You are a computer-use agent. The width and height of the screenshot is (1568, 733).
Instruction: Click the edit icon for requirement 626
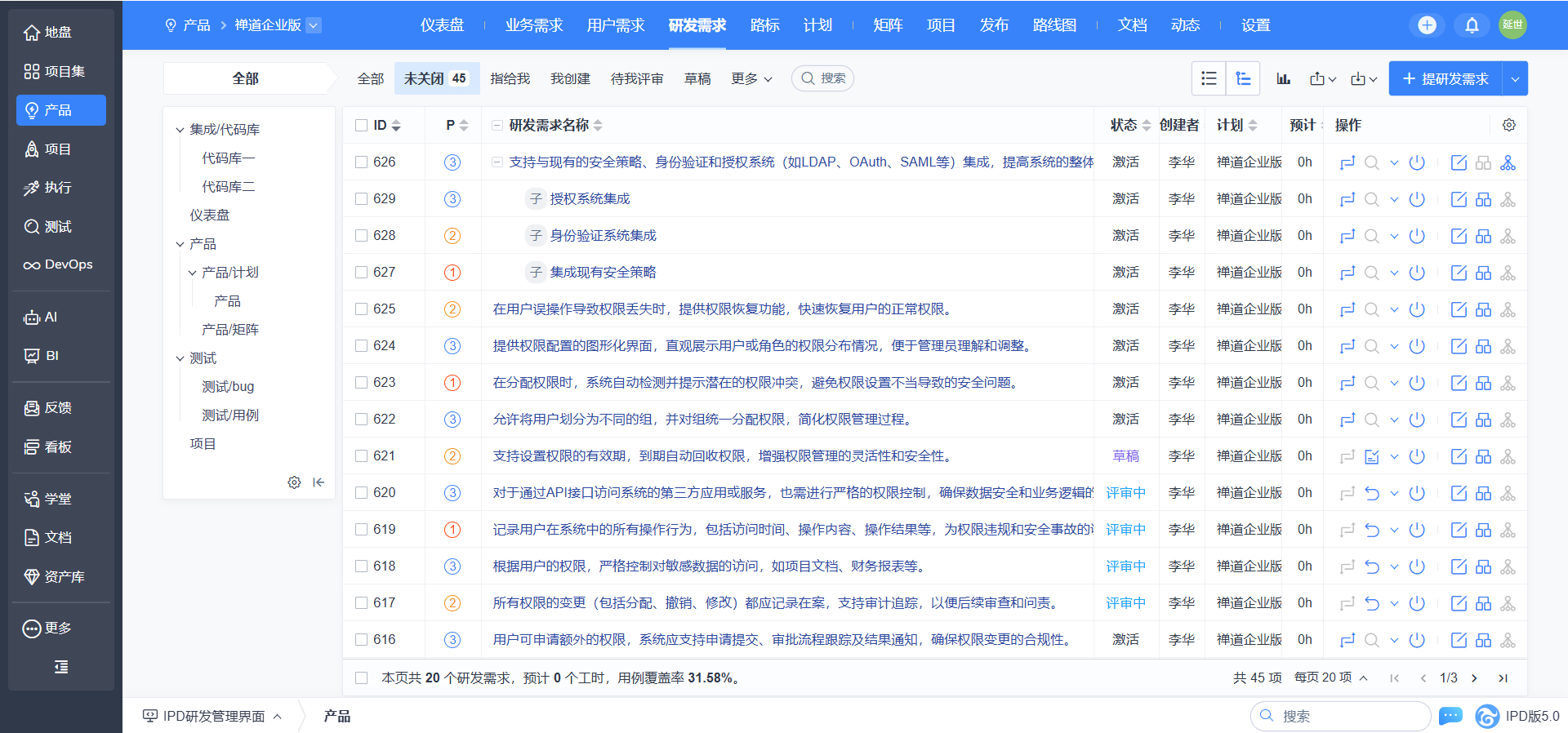click(x=1459, y=162)
